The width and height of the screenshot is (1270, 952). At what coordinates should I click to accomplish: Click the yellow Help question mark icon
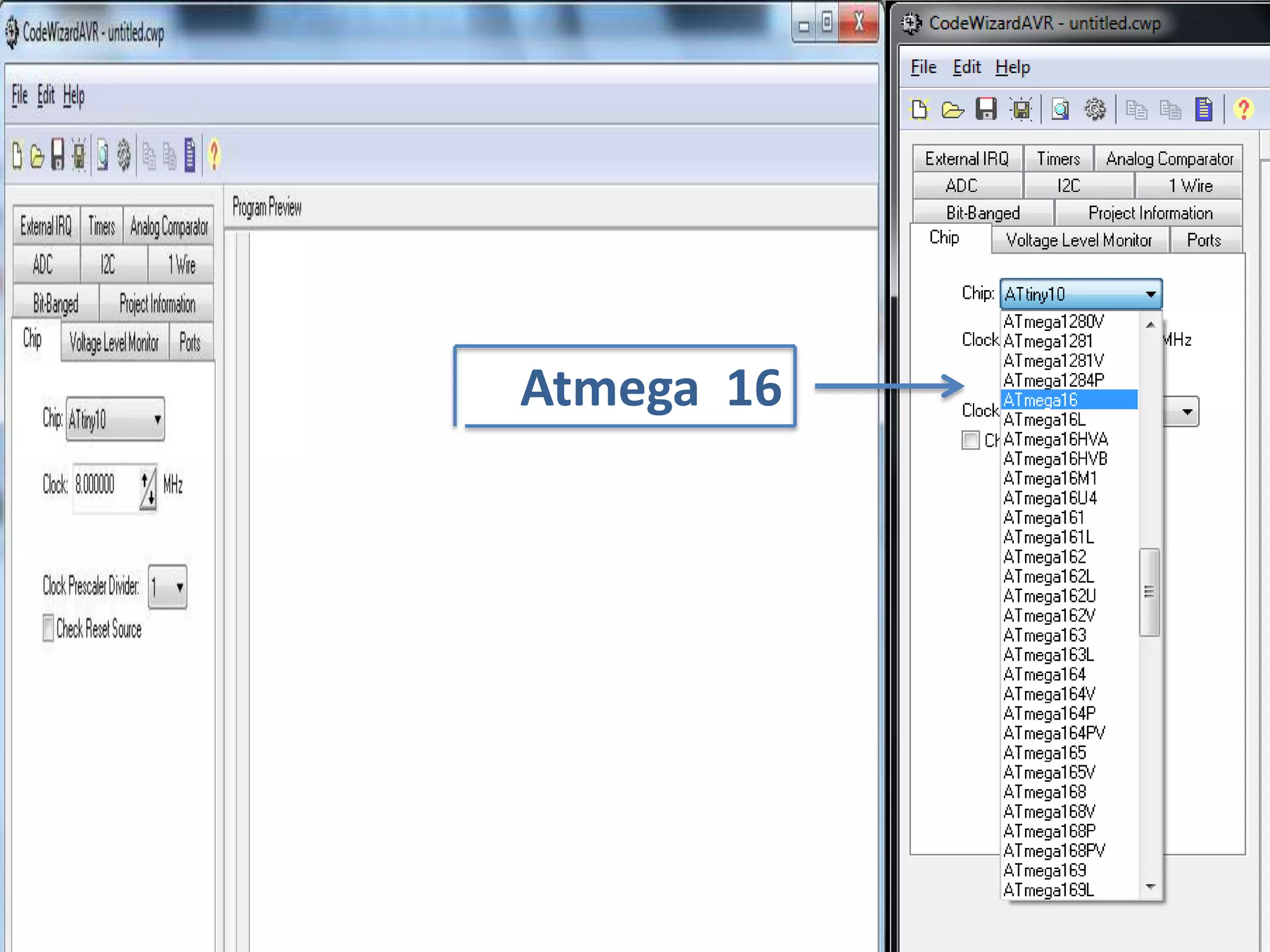[x=1243, y=110]
